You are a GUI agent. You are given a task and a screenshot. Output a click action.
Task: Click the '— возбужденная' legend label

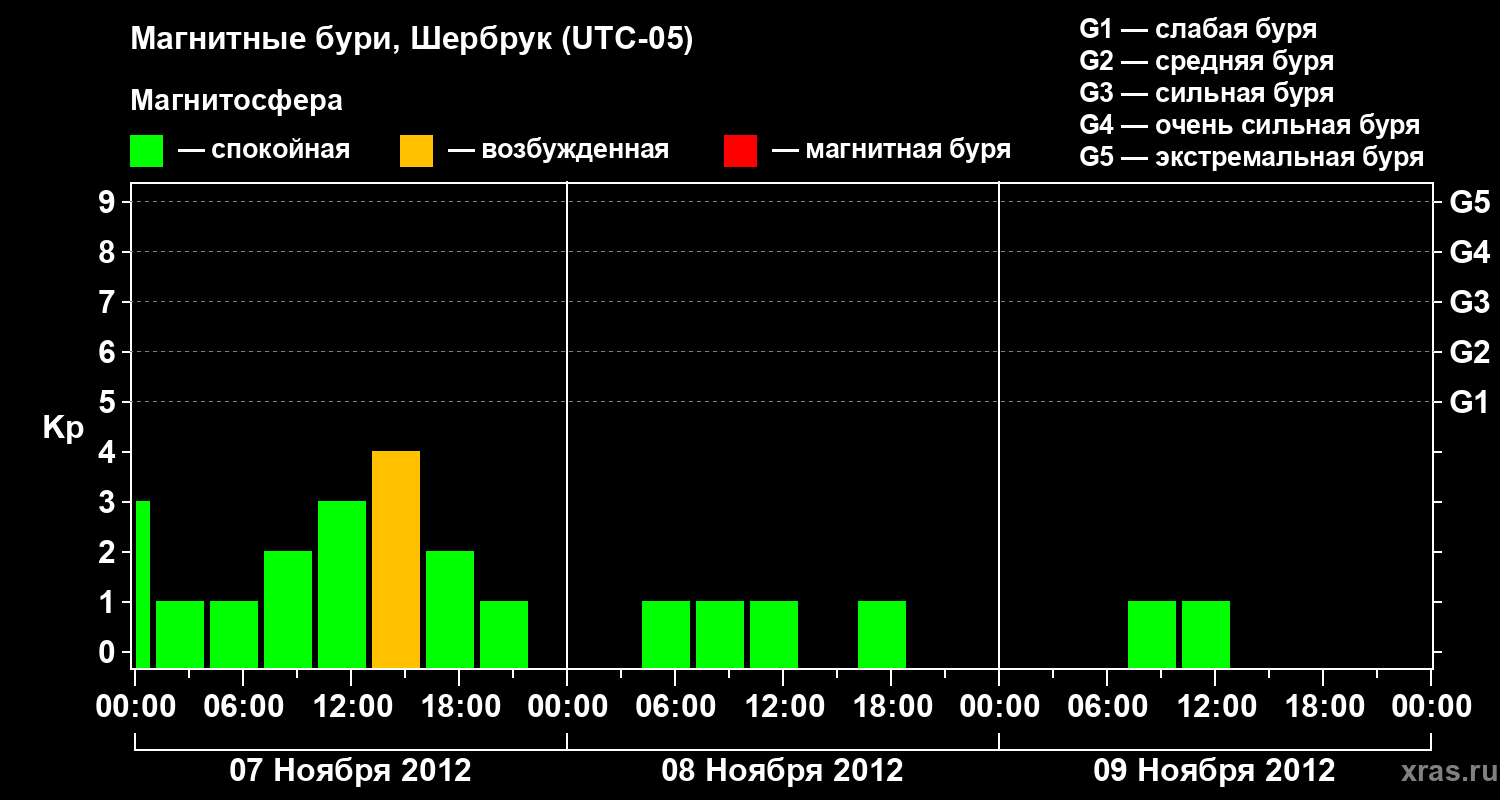click(558, 151)
